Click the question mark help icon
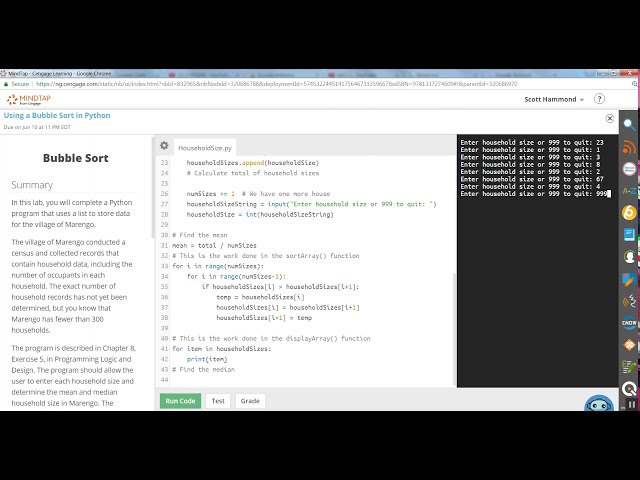The image size is (640, 480). [599, 99]
